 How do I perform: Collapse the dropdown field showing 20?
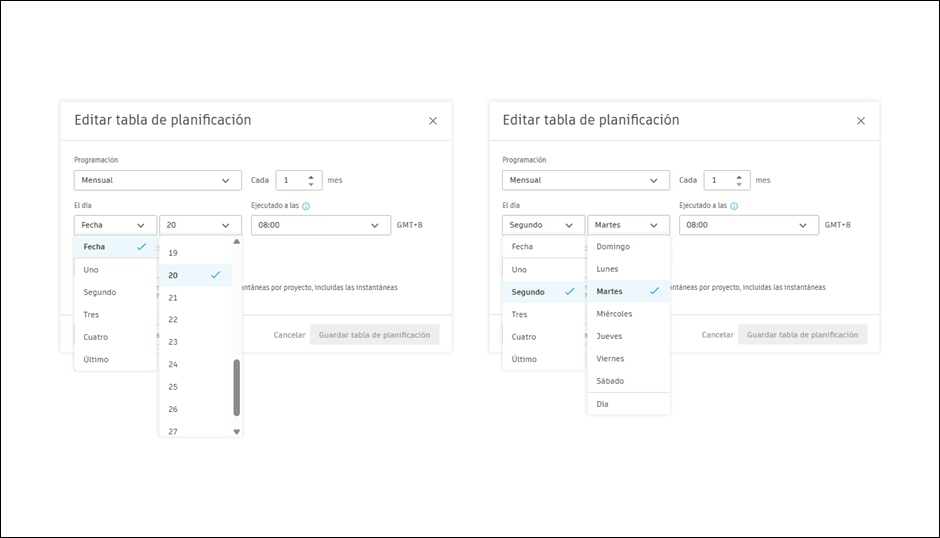click(x=200, y=225)
